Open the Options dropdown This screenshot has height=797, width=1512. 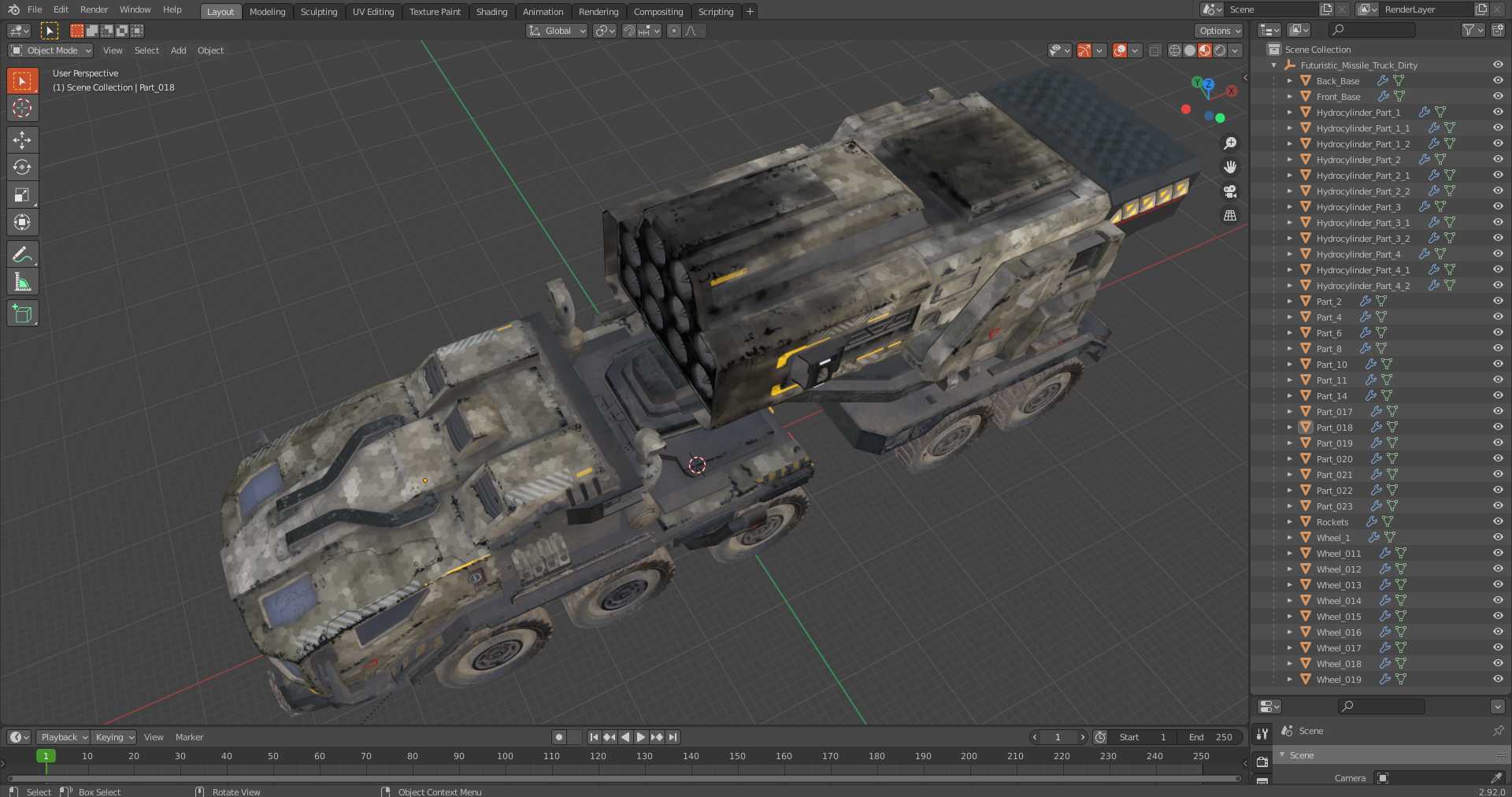coord(1219,31)
